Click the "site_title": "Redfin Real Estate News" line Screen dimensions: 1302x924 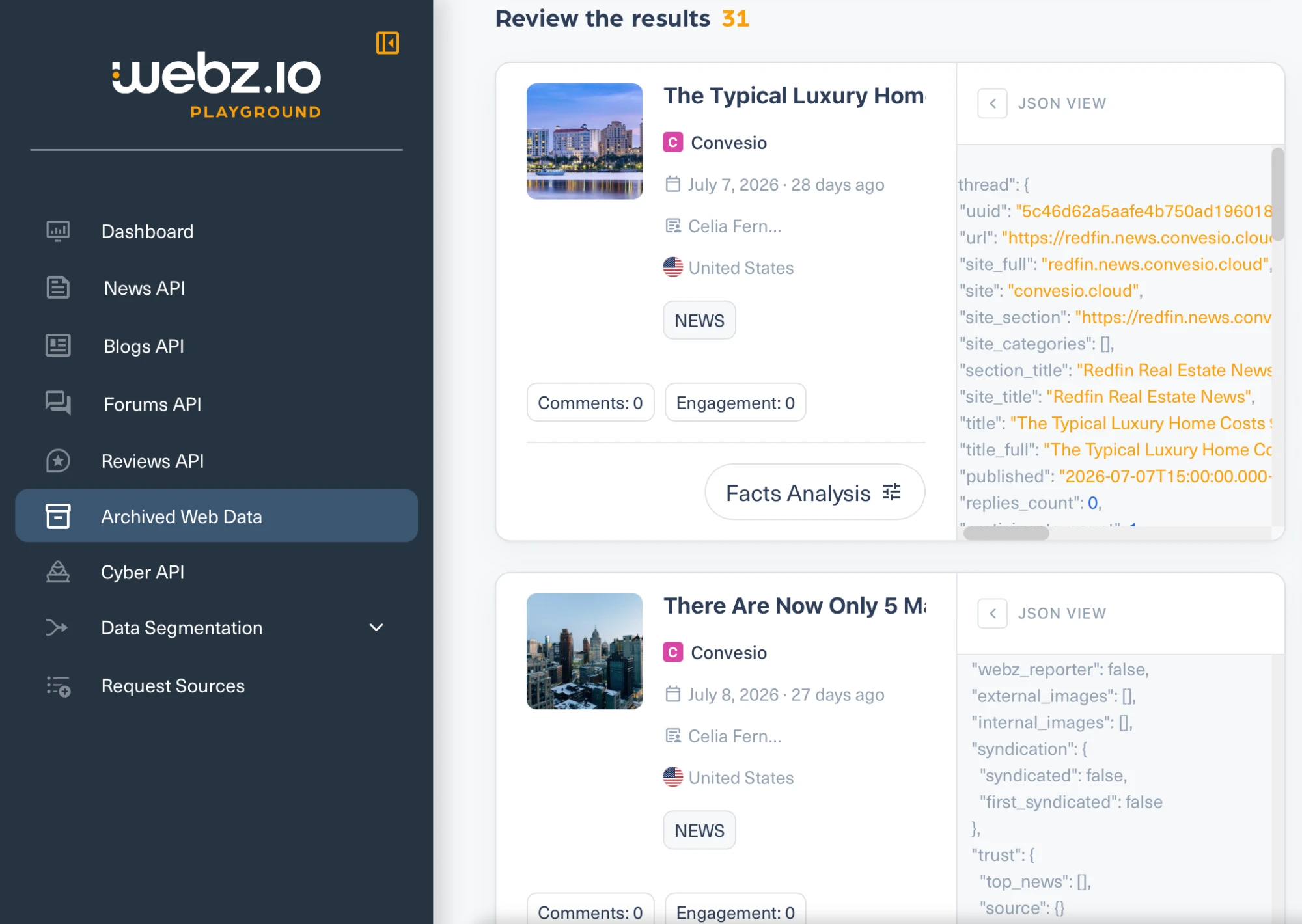[x=1107, y=396]
